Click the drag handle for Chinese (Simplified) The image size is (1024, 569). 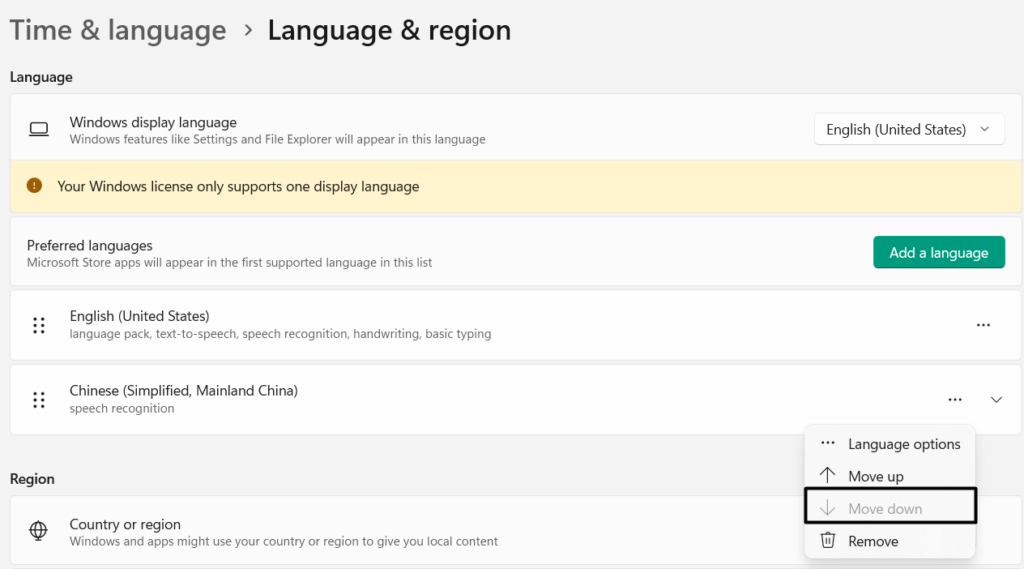(39, 400)
